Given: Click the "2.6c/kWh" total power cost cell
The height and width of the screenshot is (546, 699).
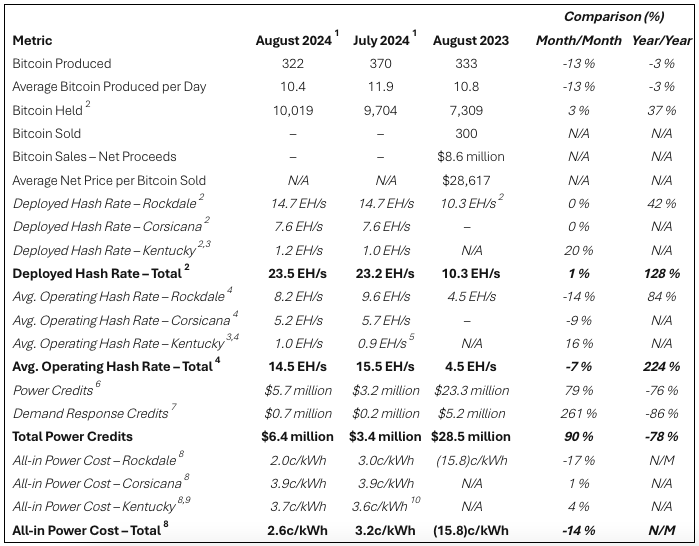Looking at the screenshot, I should click(293, 530).
